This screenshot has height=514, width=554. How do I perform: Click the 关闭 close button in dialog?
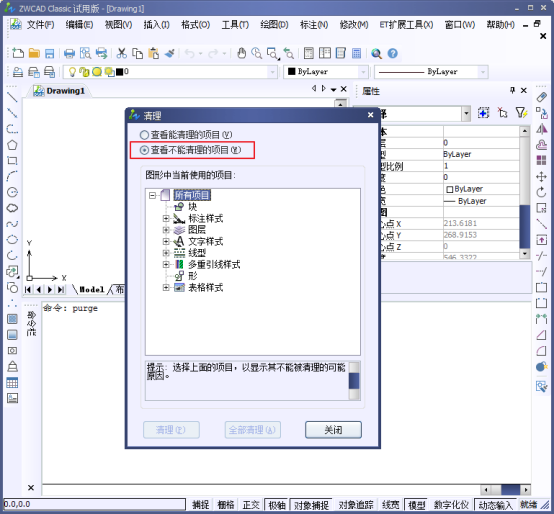click(x=333, y=430)
